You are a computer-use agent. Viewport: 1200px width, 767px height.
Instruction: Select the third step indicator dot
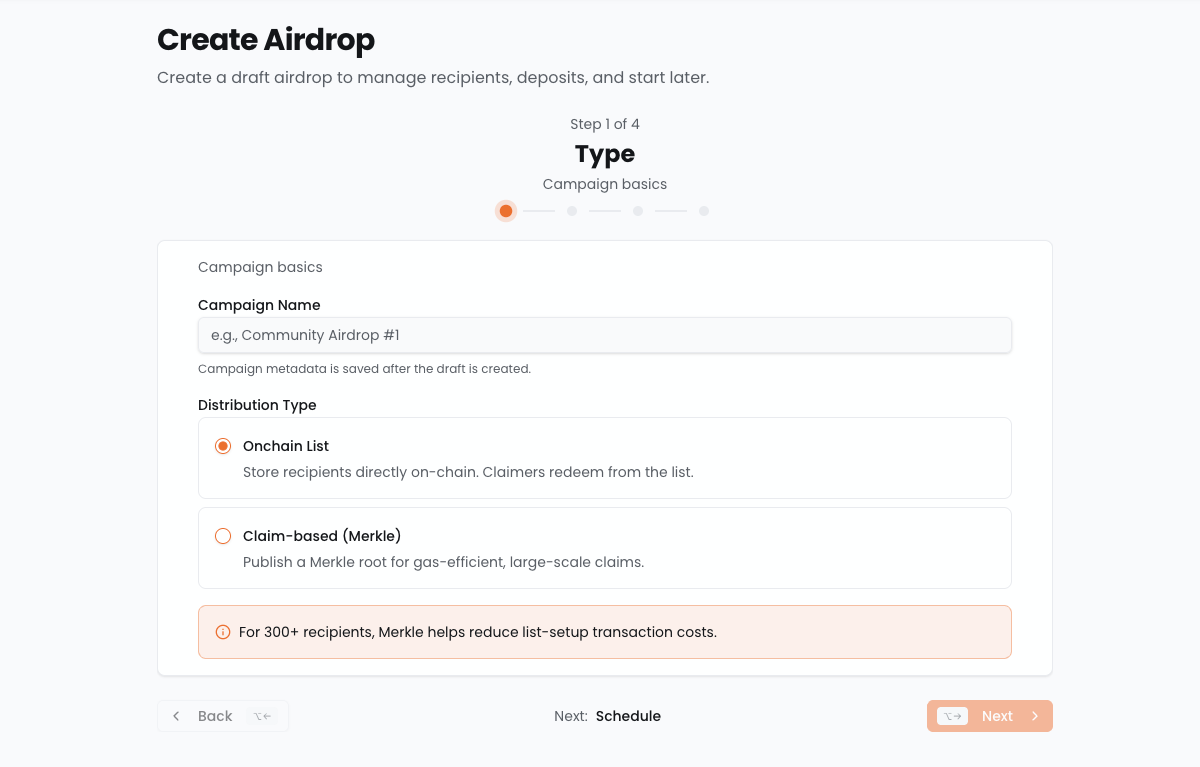pyautogui.click(x=638, y=211)
